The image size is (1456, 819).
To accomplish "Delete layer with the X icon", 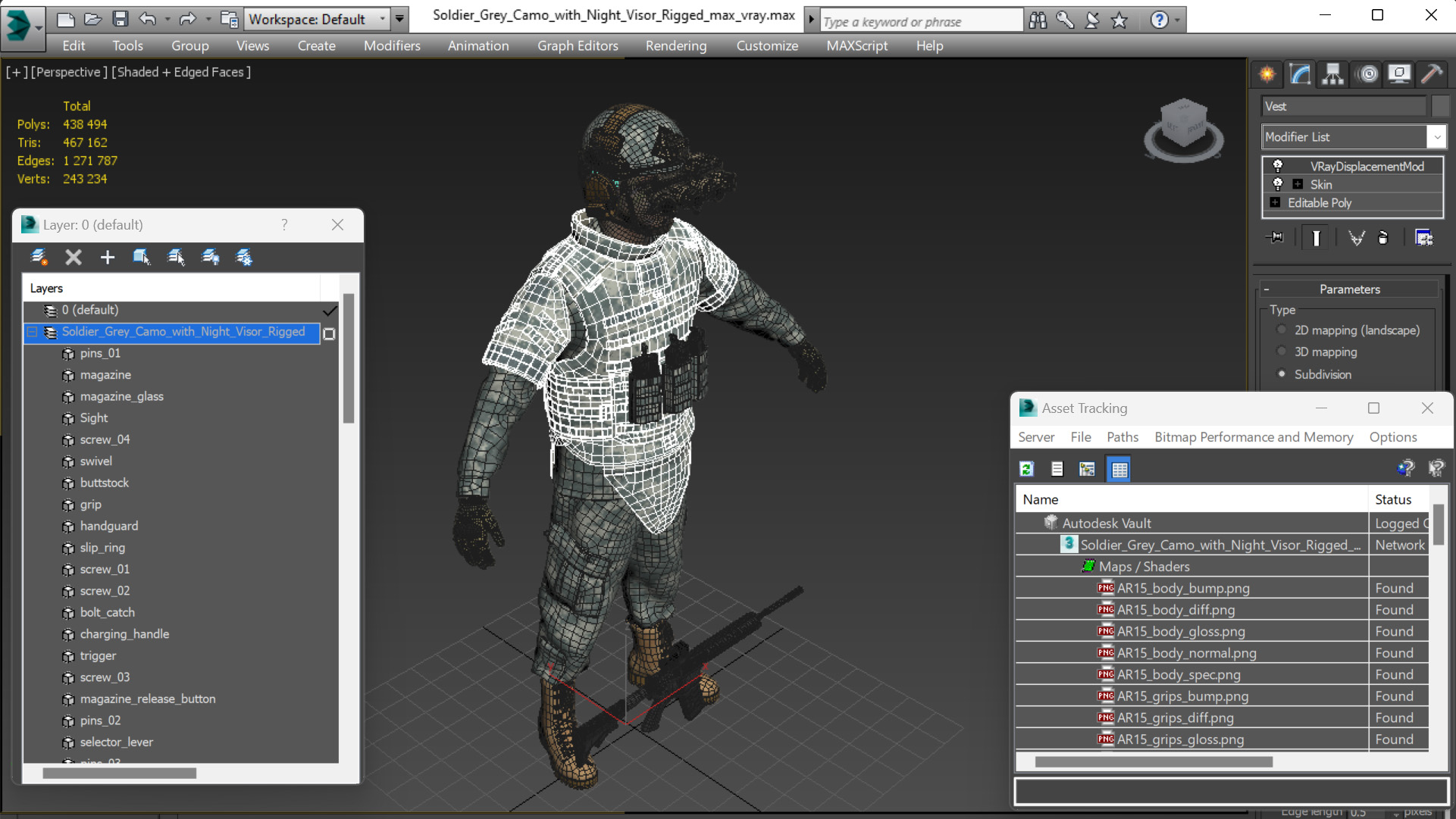I will click(74, 258).
